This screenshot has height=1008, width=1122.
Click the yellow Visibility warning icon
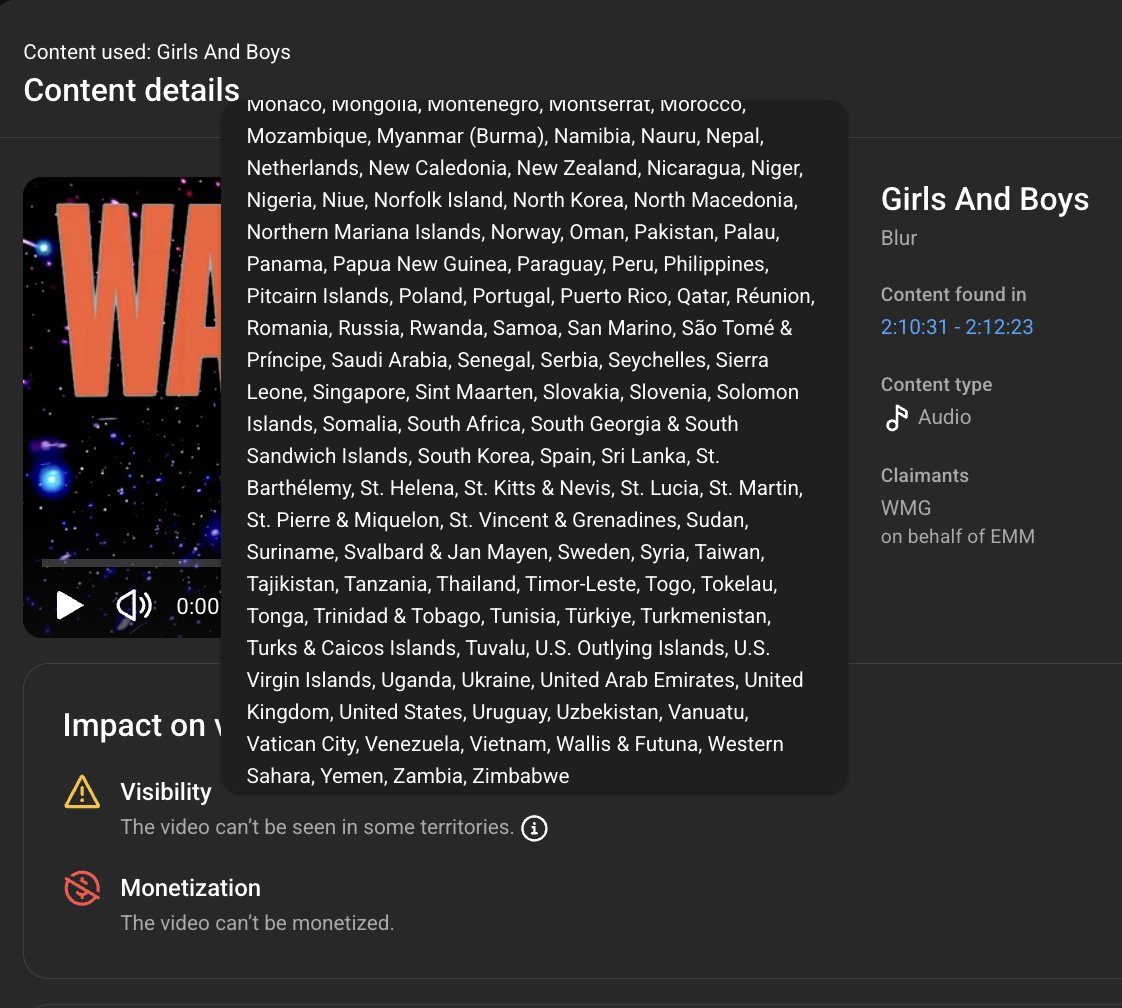click(x=82, y=791)
